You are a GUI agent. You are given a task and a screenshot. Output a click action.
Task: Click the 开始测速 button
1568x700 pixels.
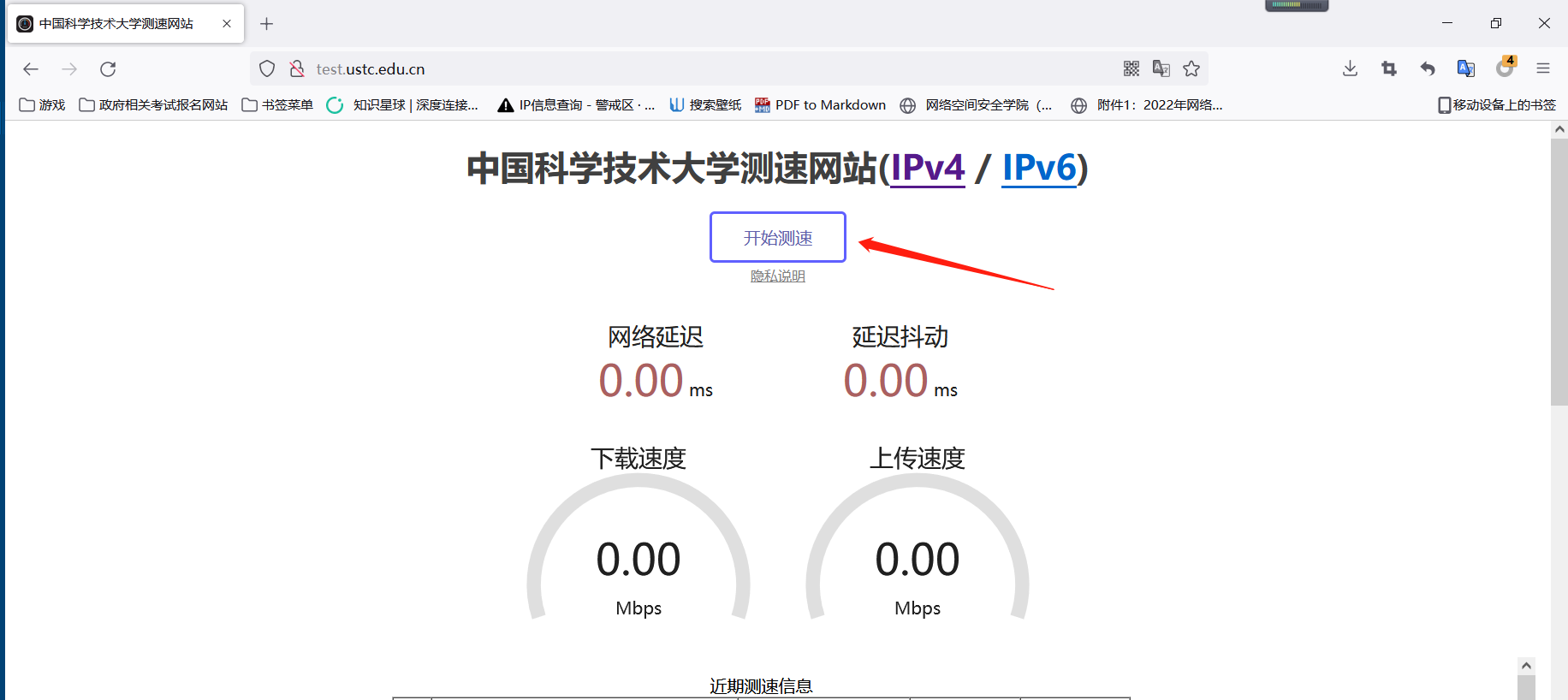[778, 237]
